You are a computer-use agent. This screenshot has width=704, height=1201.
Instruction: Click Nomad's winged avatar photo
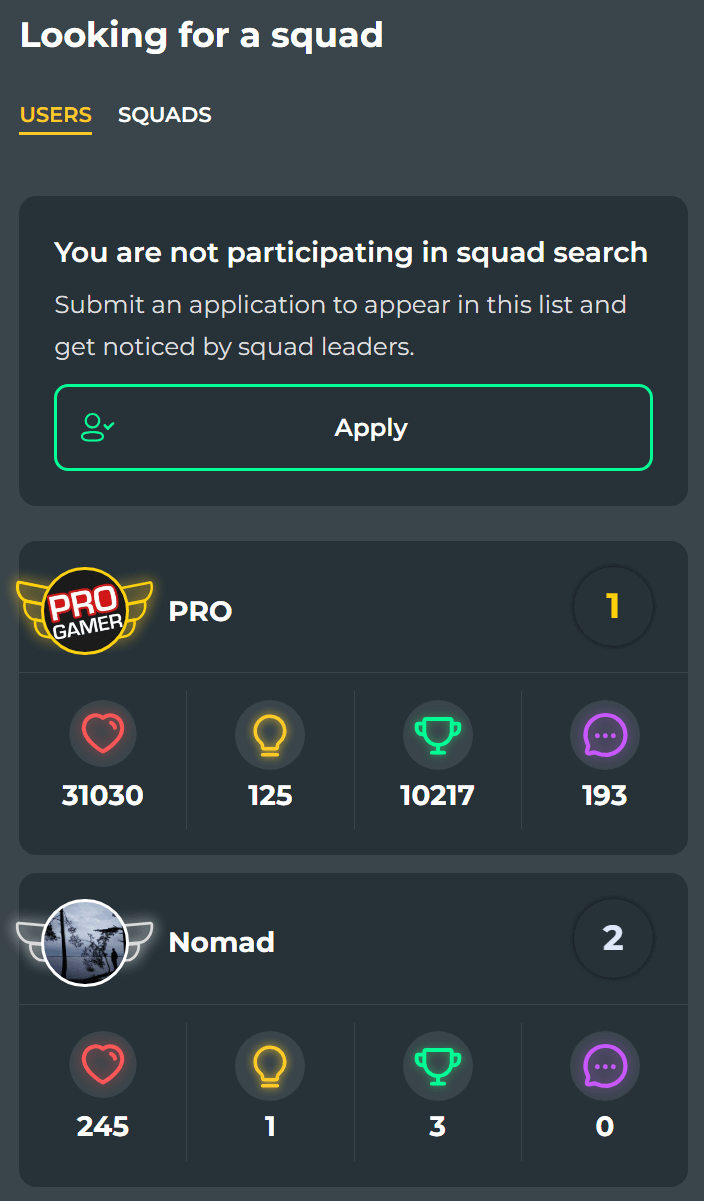coord(85,942)
